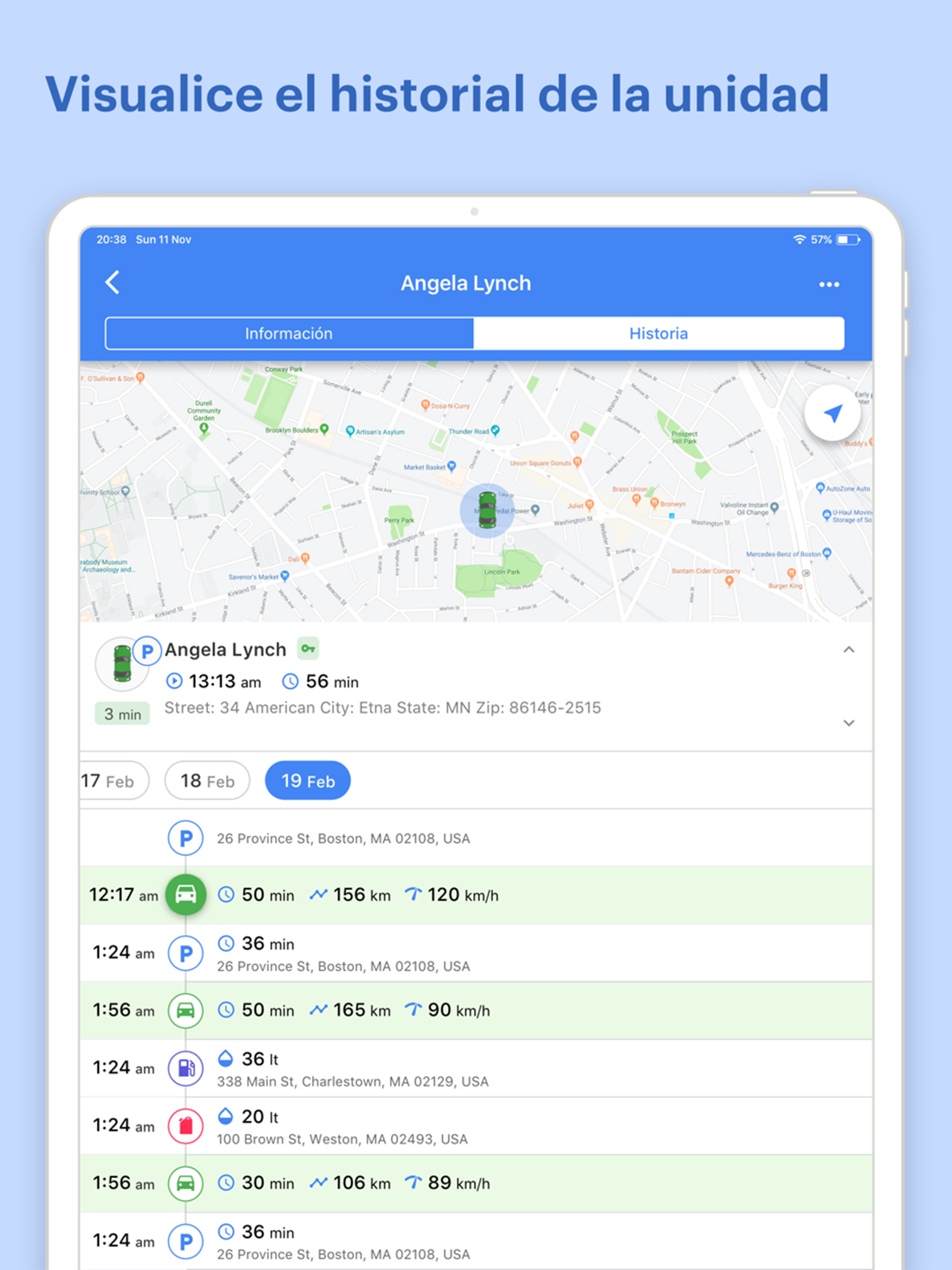Tap Angela Lynch's car avatar thumbnail

[x=122, y=664]
